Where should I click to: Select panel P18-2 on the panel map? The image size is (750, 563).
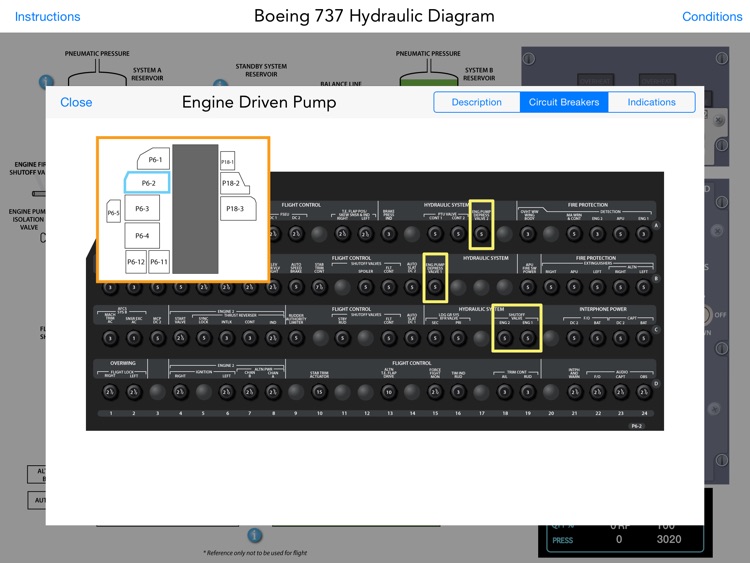click(x=234, y=183)
